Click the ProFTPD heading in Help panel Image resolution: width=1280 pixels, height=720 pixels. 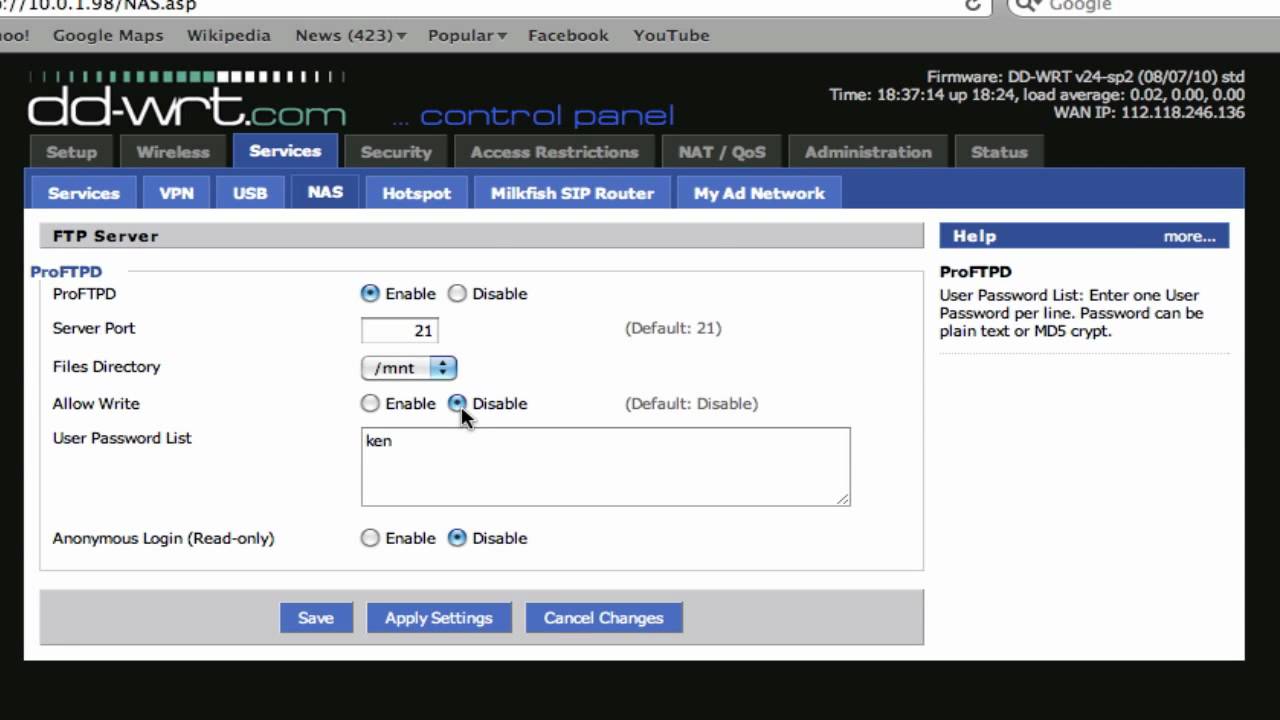pyautogui.click(x=976, y=272)
